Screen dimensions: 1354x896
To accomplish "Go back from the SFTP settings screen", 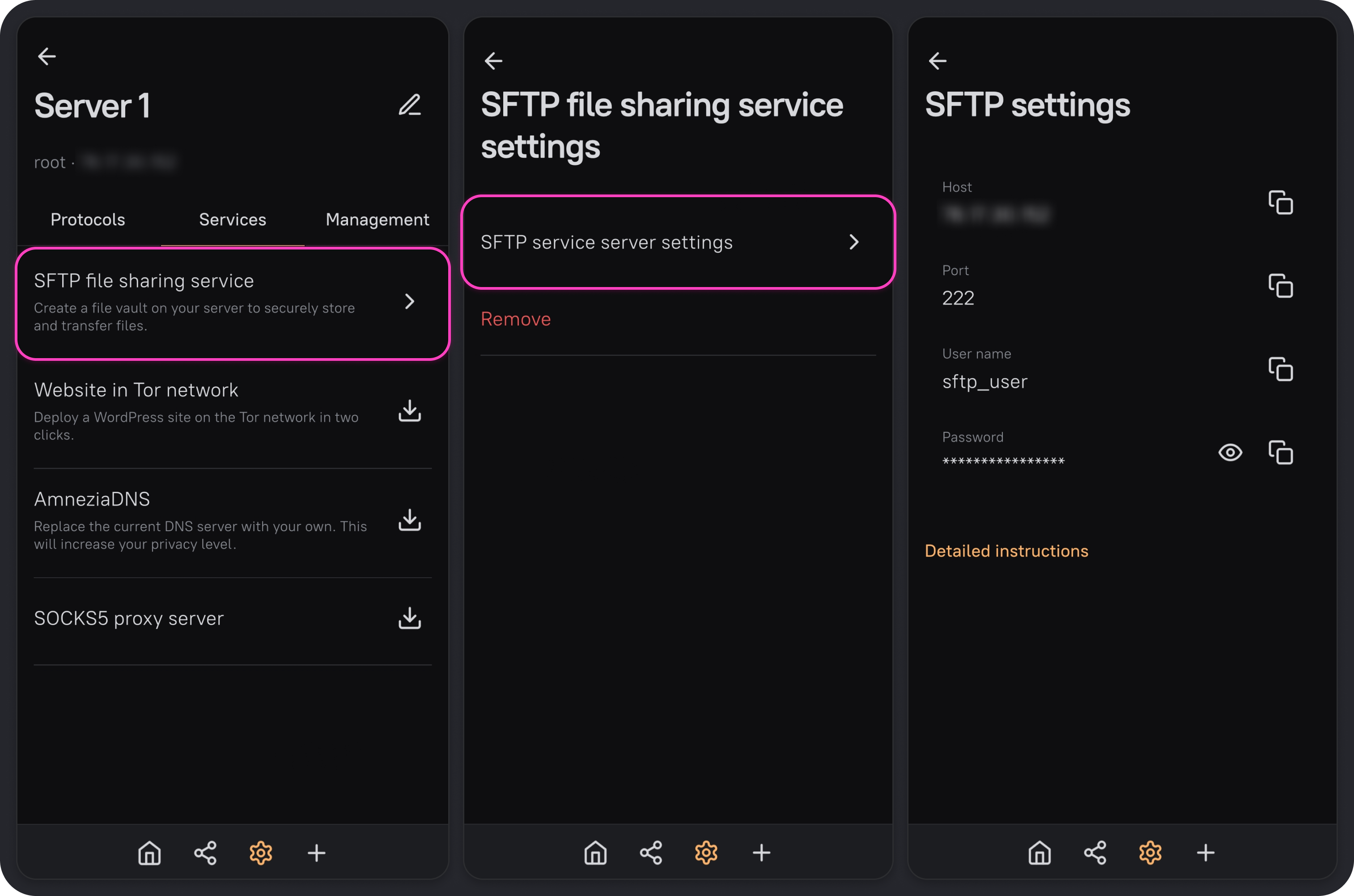I will tap(938, 60).
